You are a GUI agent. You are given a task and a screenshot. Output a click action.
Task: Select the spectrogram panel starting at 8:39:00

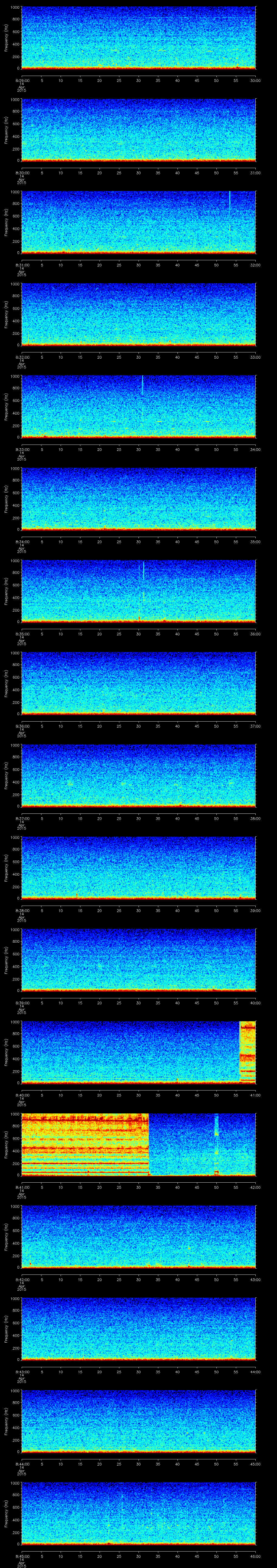coord(138,960)
